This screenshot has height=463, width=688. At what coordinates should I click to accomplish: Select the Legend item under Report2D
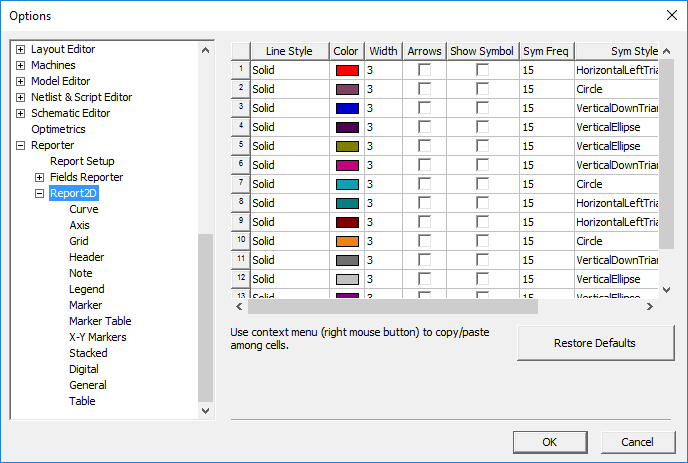click(x=86, y=289)
